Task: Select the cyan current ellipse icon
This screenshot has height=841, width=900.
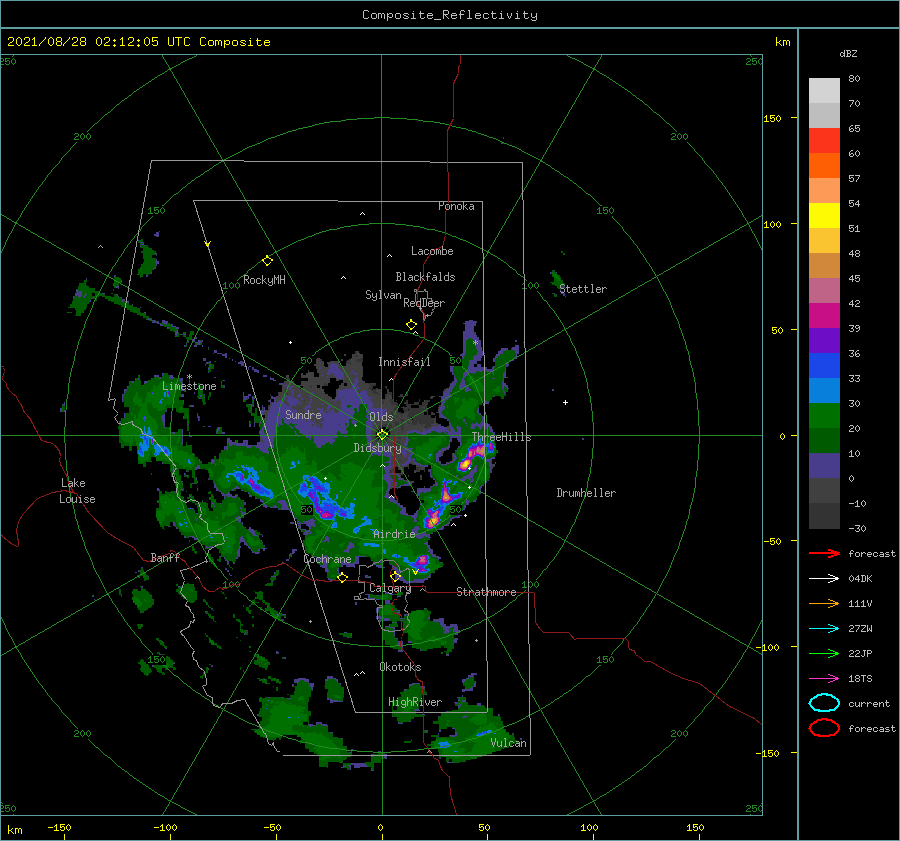Action: click(824, 703)
